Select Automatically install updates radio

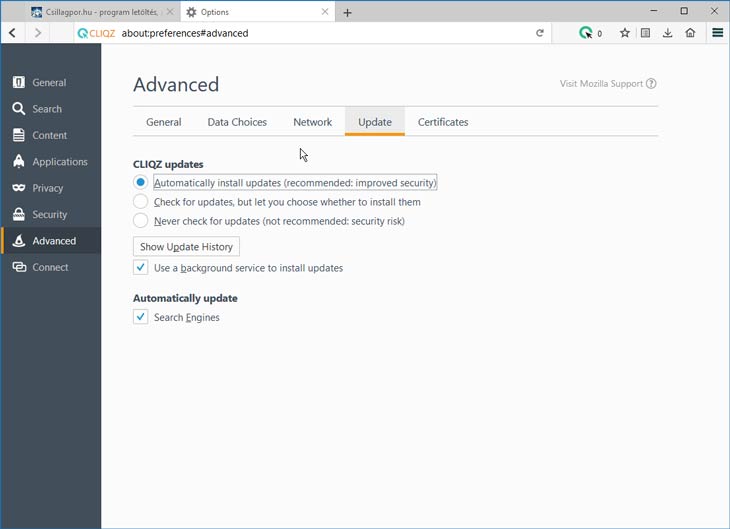click(141, 182)
